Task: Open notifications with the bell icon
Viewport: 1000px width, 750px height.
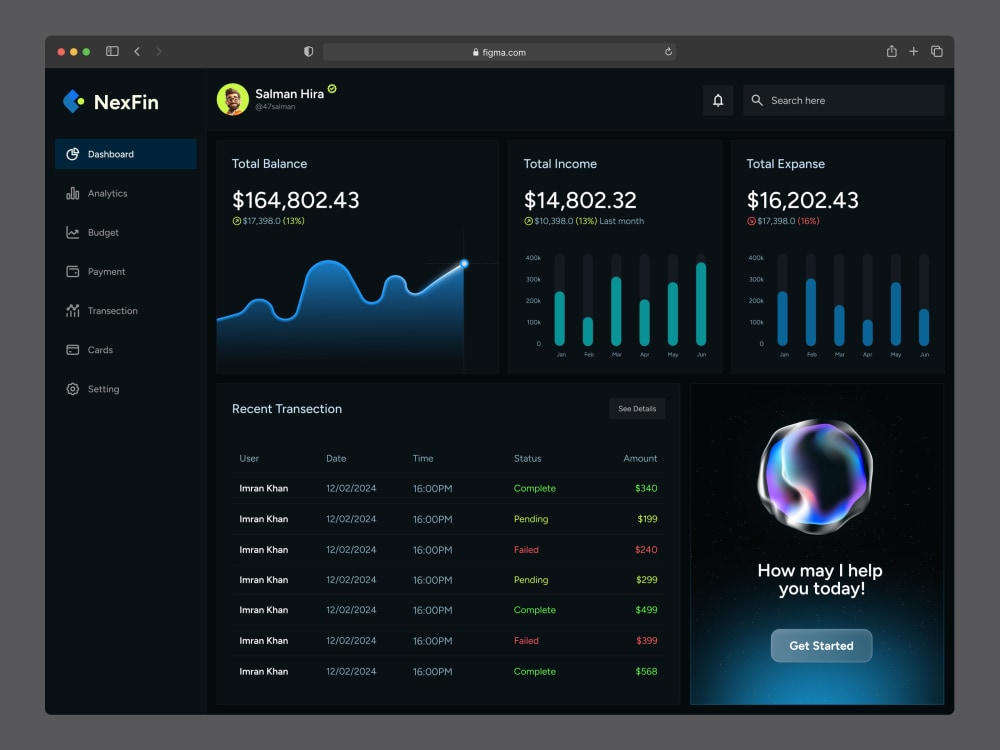Action: 718,100
